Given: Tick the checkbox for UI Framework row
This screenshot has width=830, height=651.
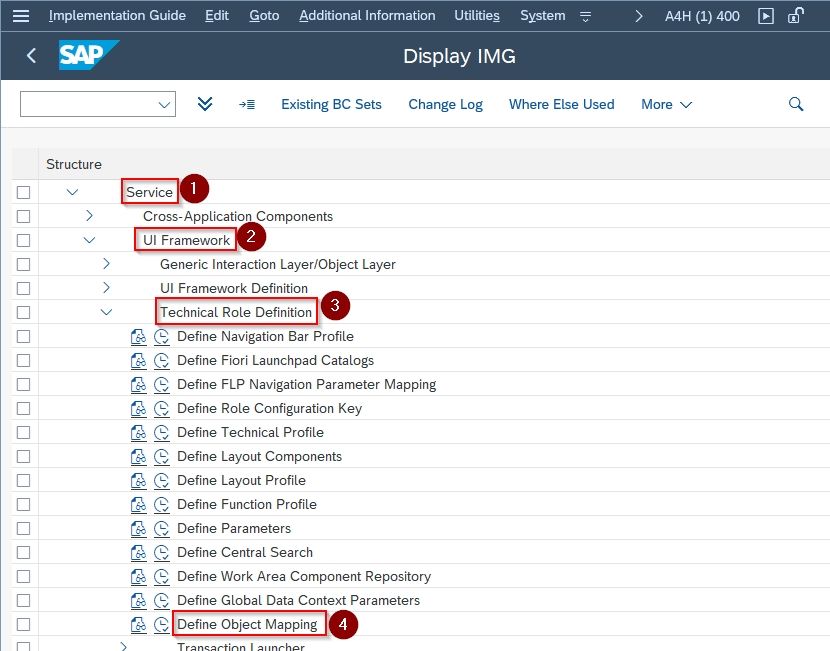Looking at the screenshot, I should [x=23, y=240].
